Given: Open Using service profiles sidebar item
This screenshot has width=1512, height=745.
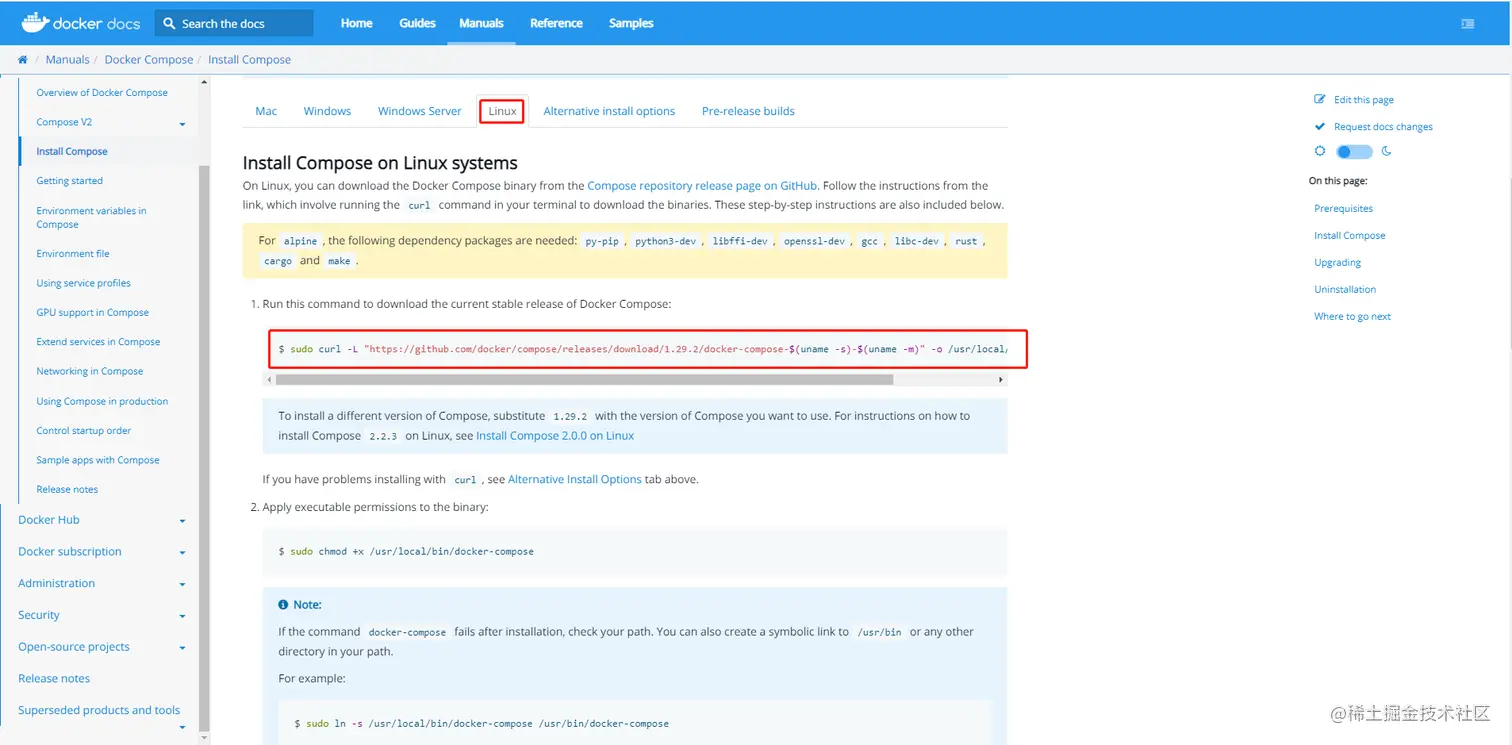Looking at the screenshot, I should click(83, 284).
